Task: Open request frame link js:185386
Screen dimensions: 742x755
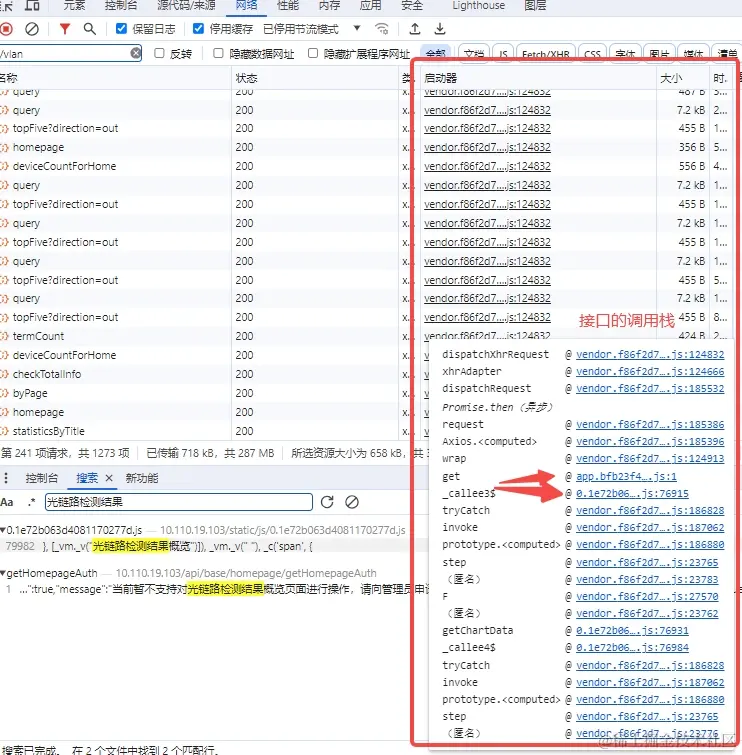Action: (x=650, y=424)
